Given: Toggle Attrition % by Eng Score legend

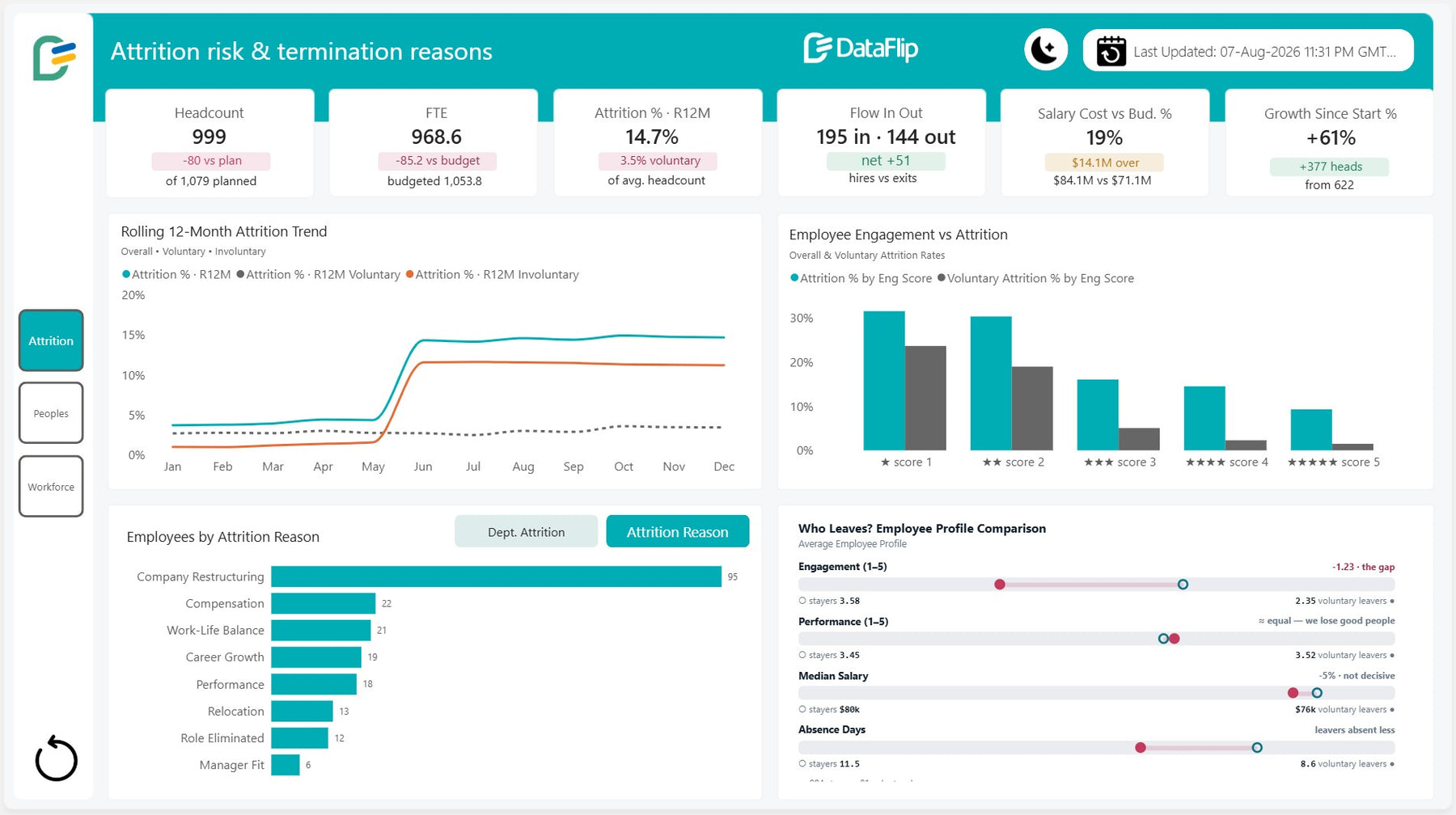Looking at the screenshot, I should (861, 278).
